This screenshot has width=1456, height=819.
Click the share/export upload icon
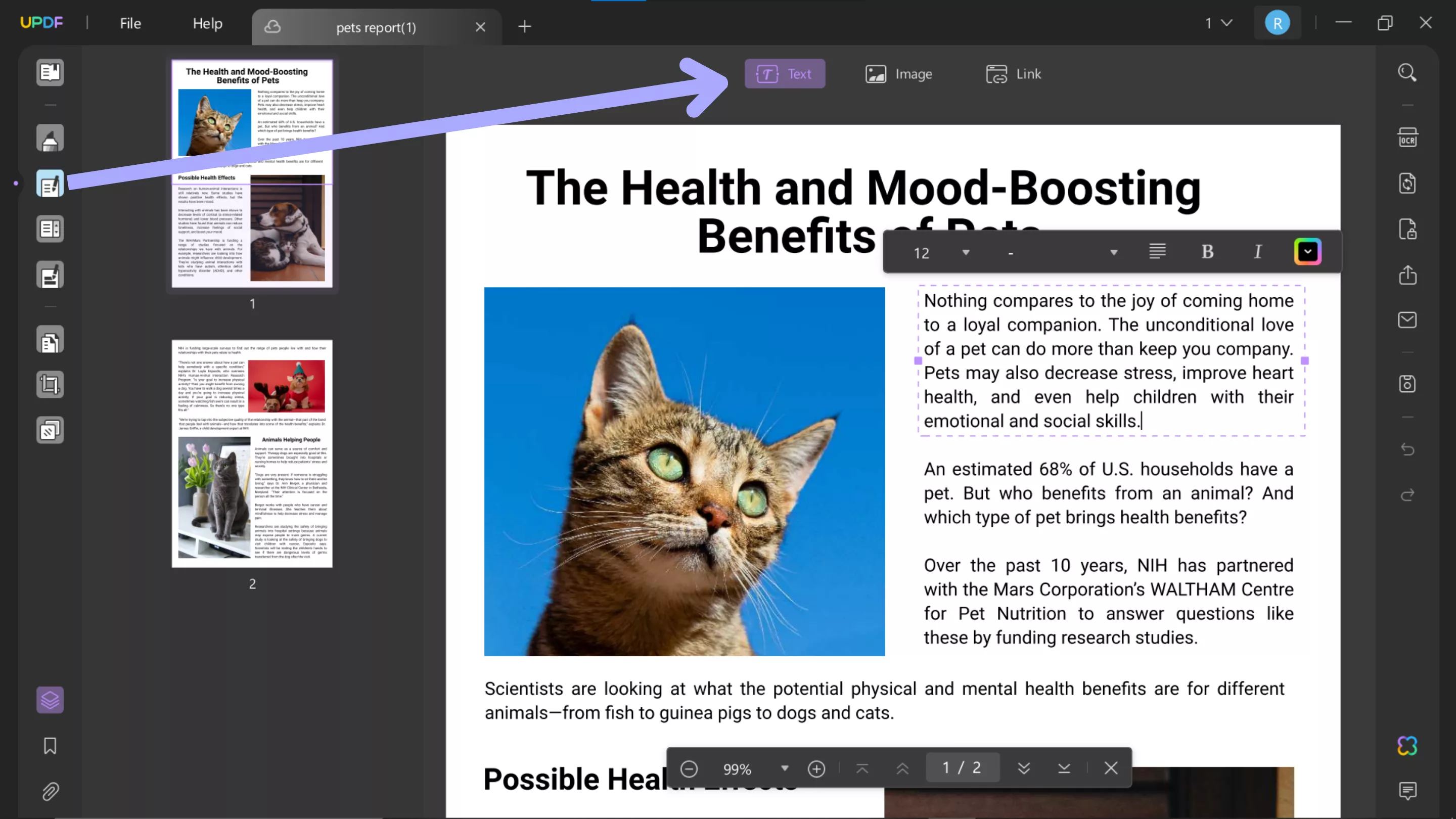click(x=1407, y=275)
